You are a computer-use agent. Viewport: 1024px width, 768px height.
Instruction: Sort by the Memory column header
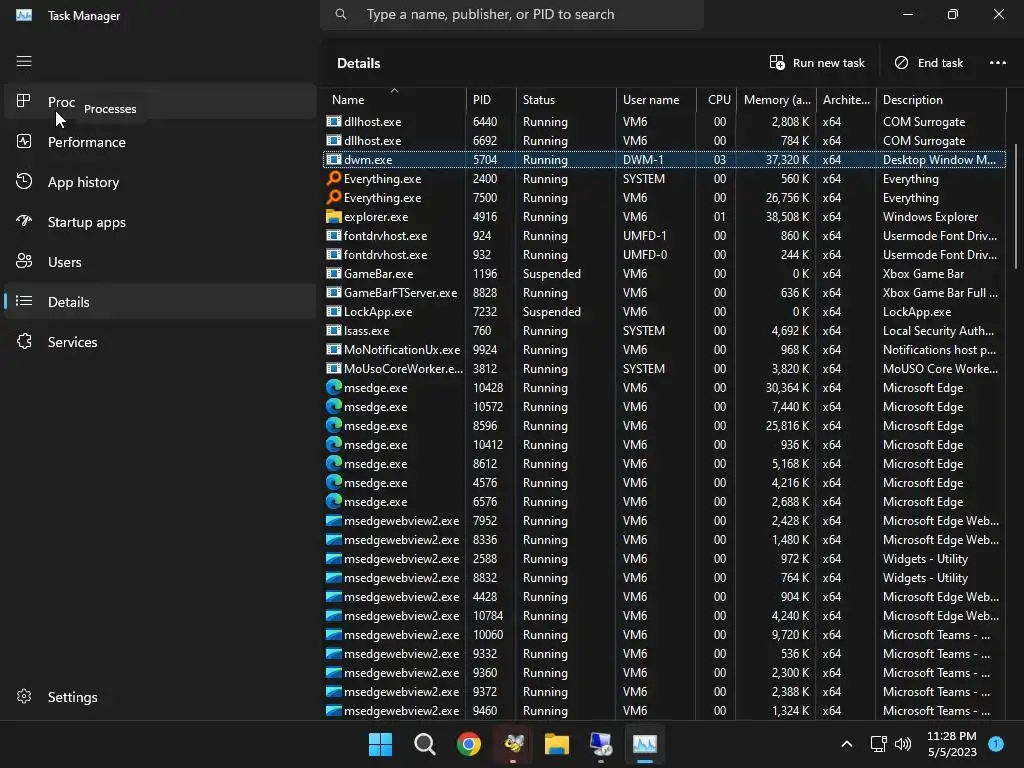click(776, 99)
